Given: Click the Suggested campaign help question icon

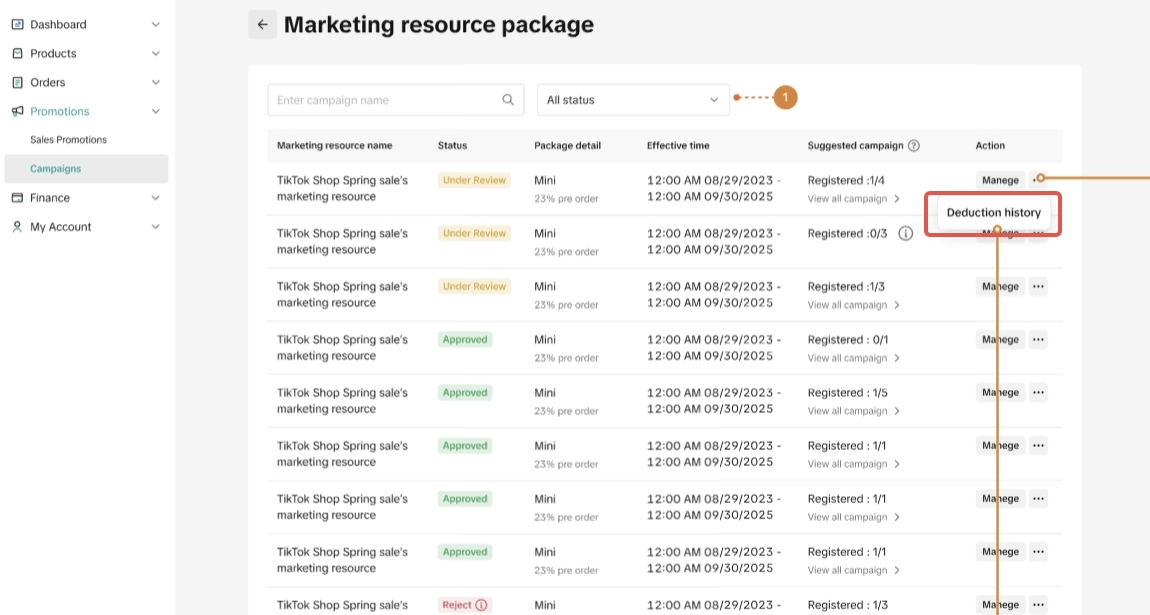Looking at the screenshot, I should pyautogui.click(x=913, y=146).
